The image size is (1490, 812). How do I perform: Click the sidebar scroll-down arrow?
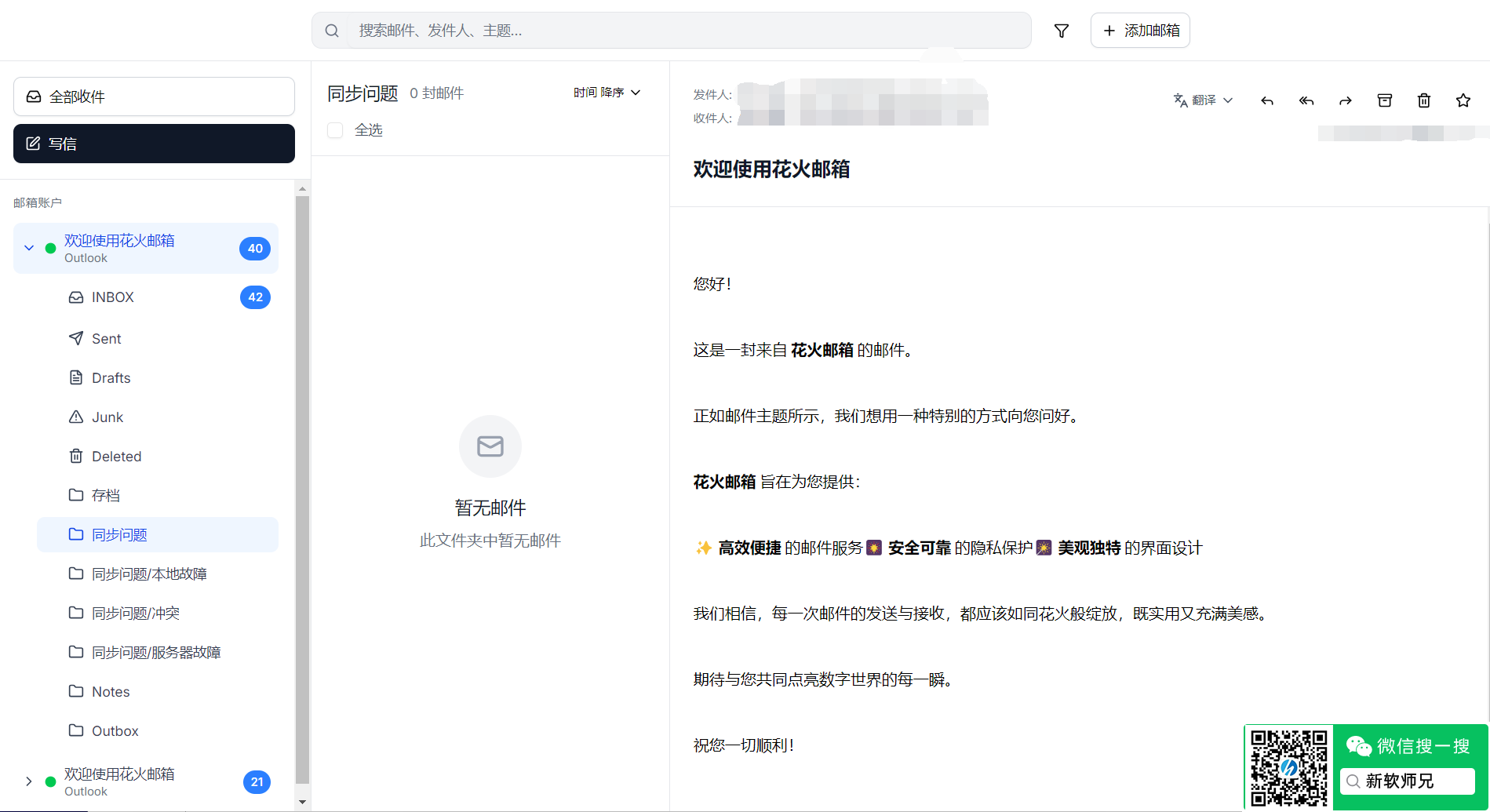coord(302,802)
